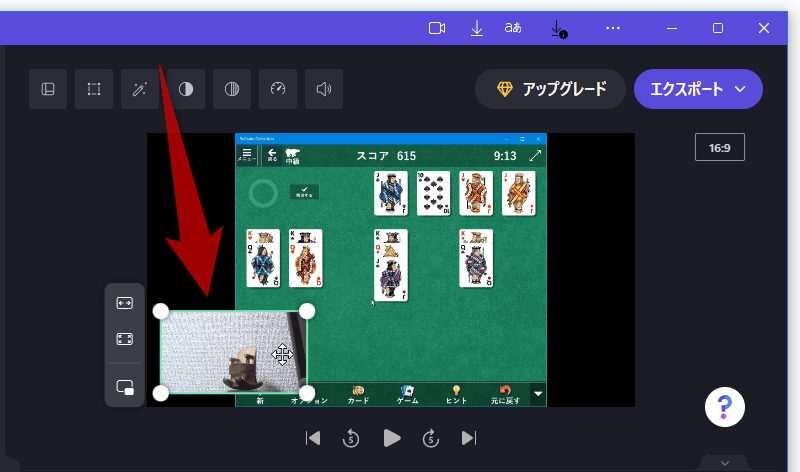Open the speed gauge tool

click(278, 89)
